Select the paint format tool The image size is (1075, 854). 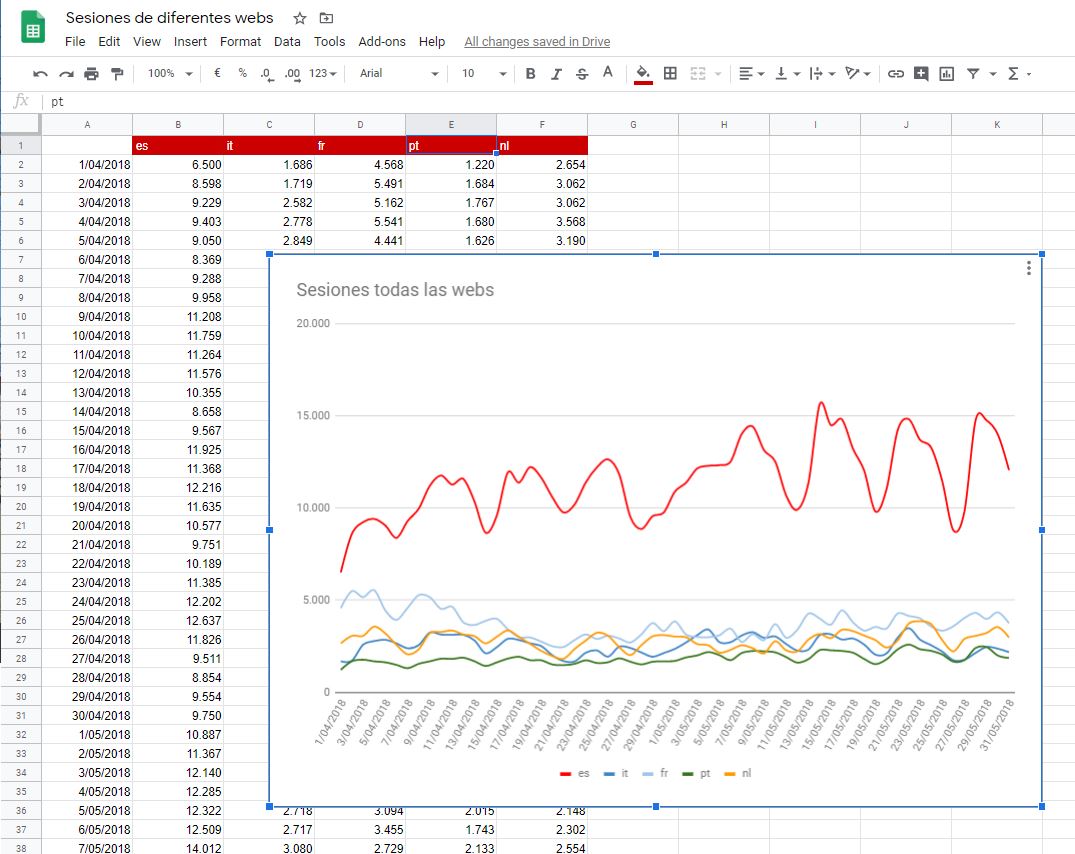point(117,74)
